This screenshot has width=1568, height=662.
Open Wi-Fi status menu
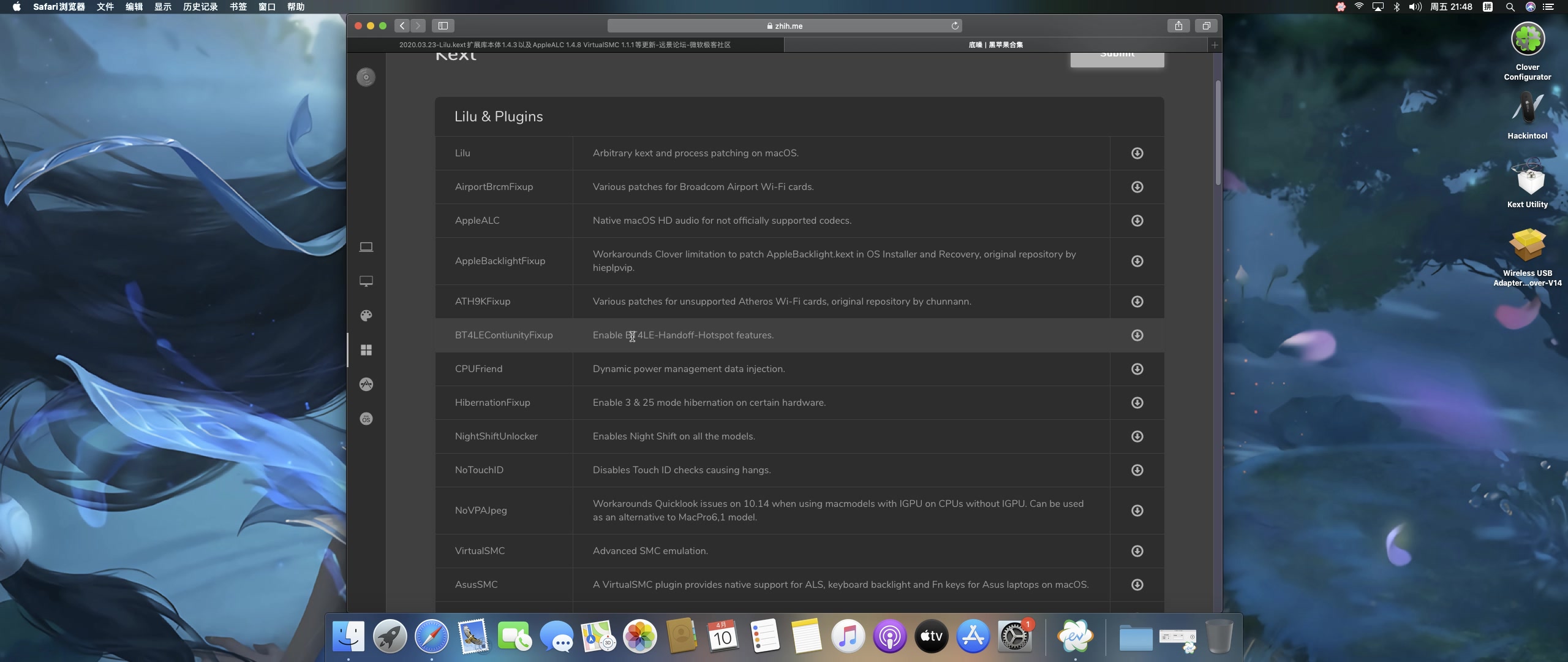[x=1359, y=7]
